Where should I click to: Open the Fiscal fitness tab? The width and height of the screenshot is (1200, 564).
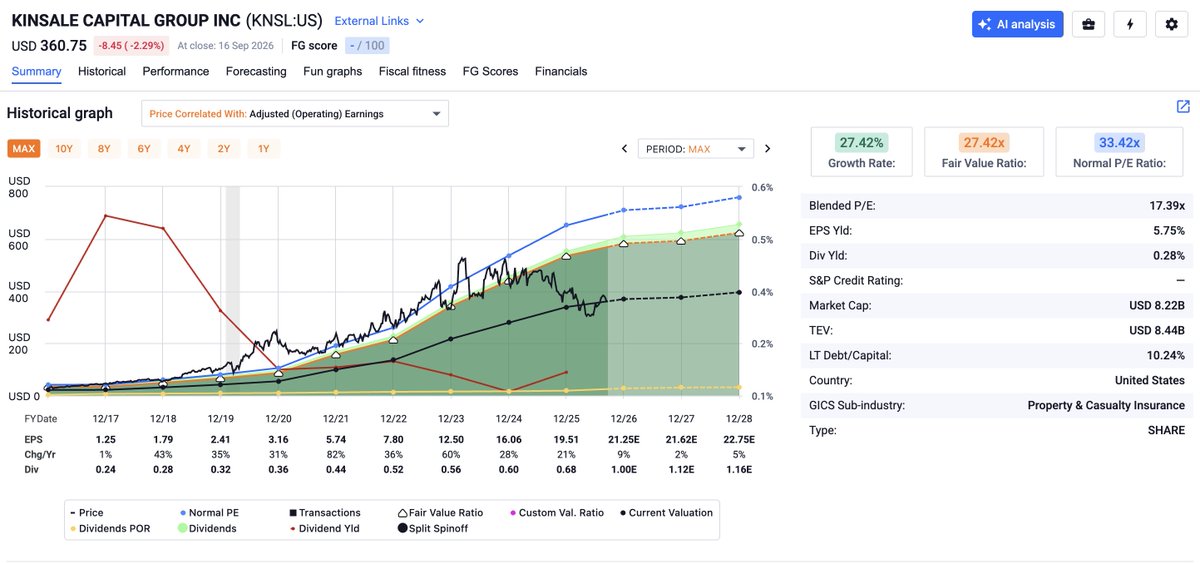click(x=412, y=71)
